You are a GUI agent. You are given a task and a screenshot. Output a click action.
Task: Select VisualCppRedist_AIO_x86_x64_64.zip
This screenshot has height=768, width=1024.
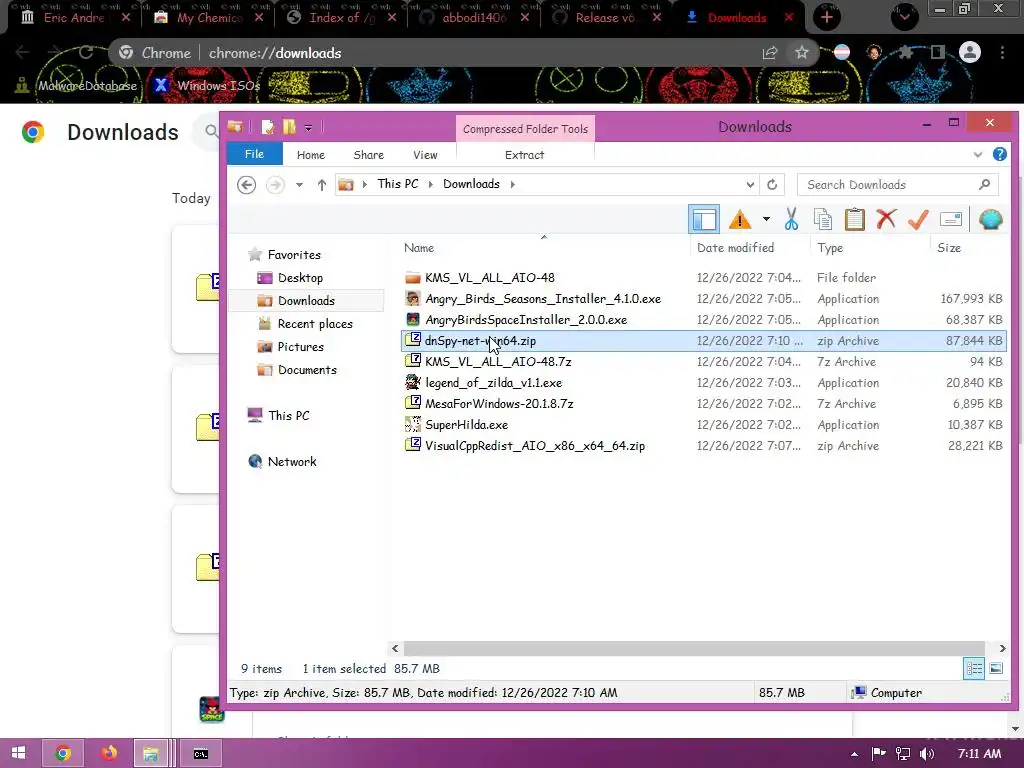pyautogui.click(x=535, y=445)
